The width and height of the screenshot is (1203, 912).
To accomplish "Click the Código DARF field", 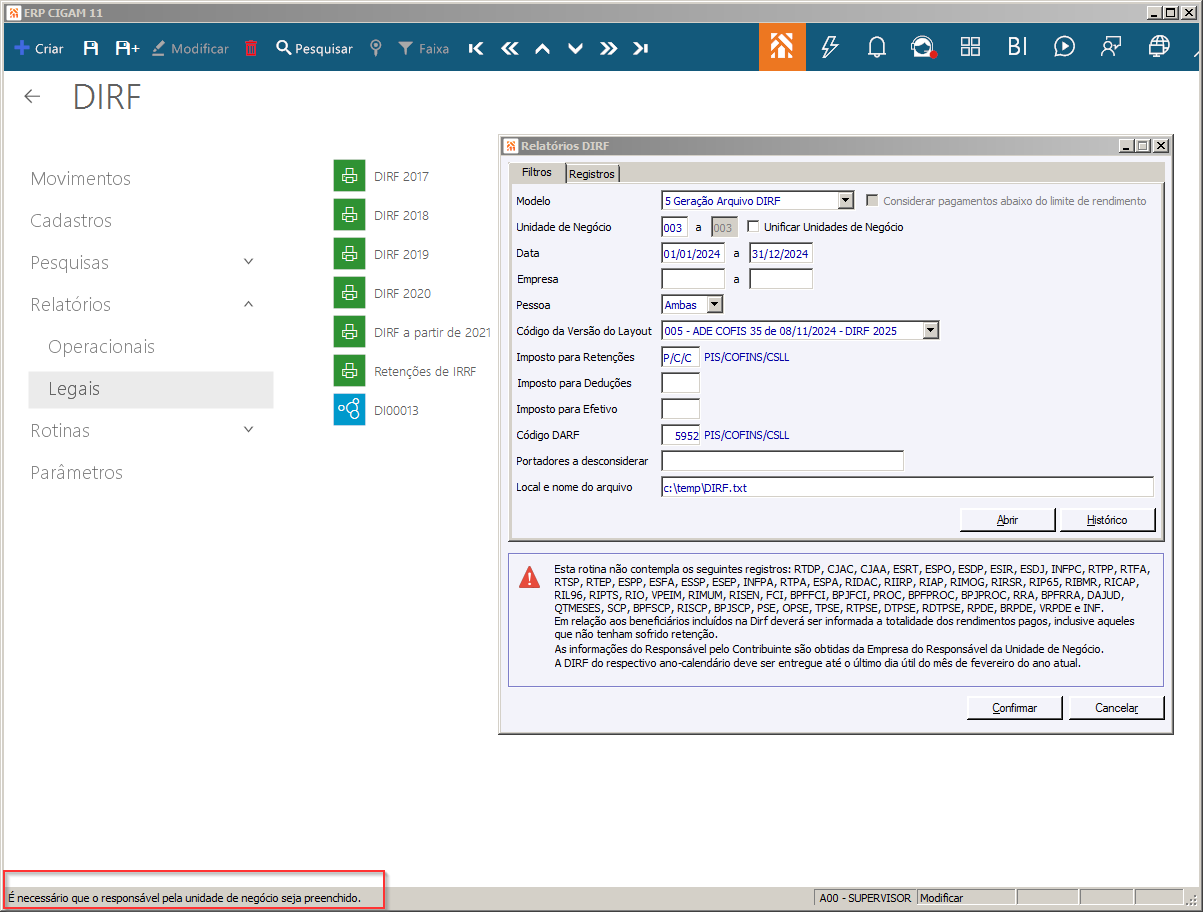I will [681, 435].
